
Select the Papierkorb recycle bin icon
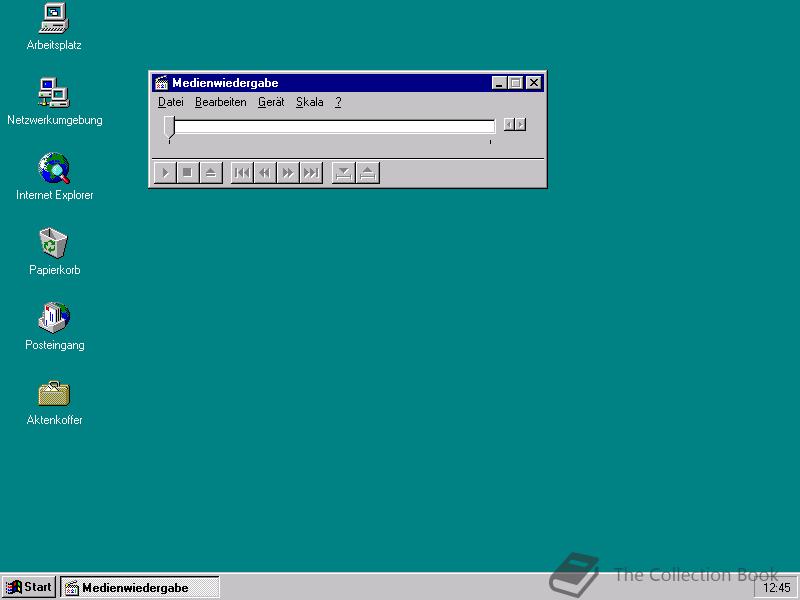pyautogui.click(x=54, y=252)
